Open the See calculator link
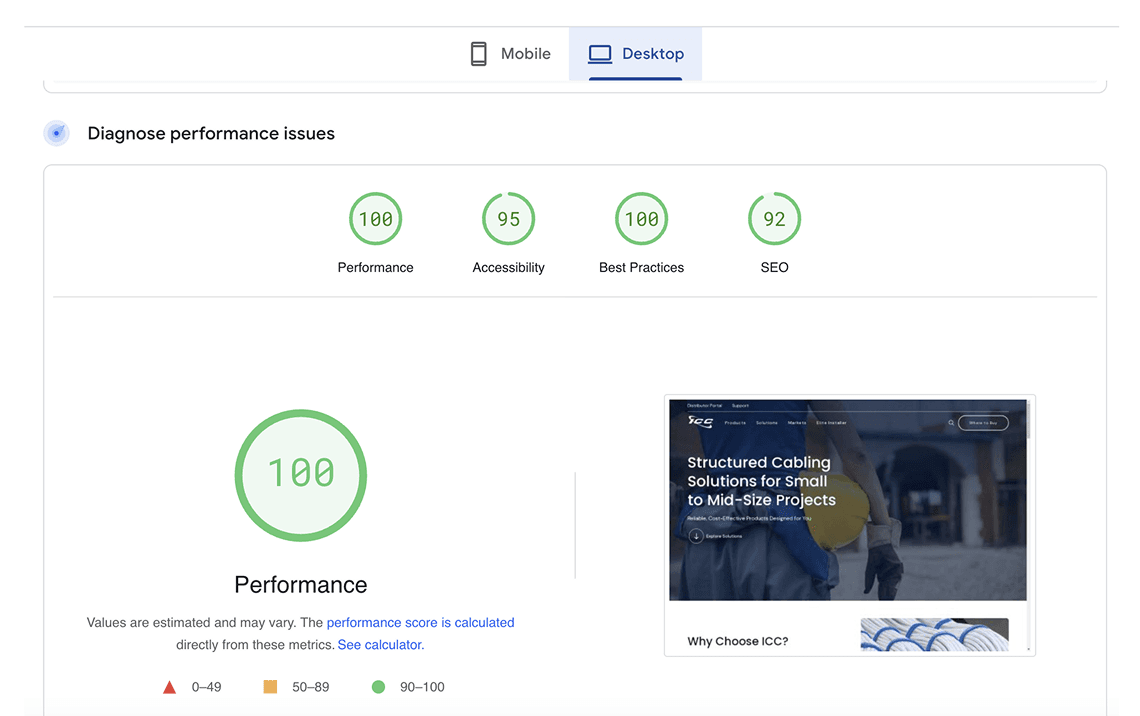1140x716 pixels. 380,645
